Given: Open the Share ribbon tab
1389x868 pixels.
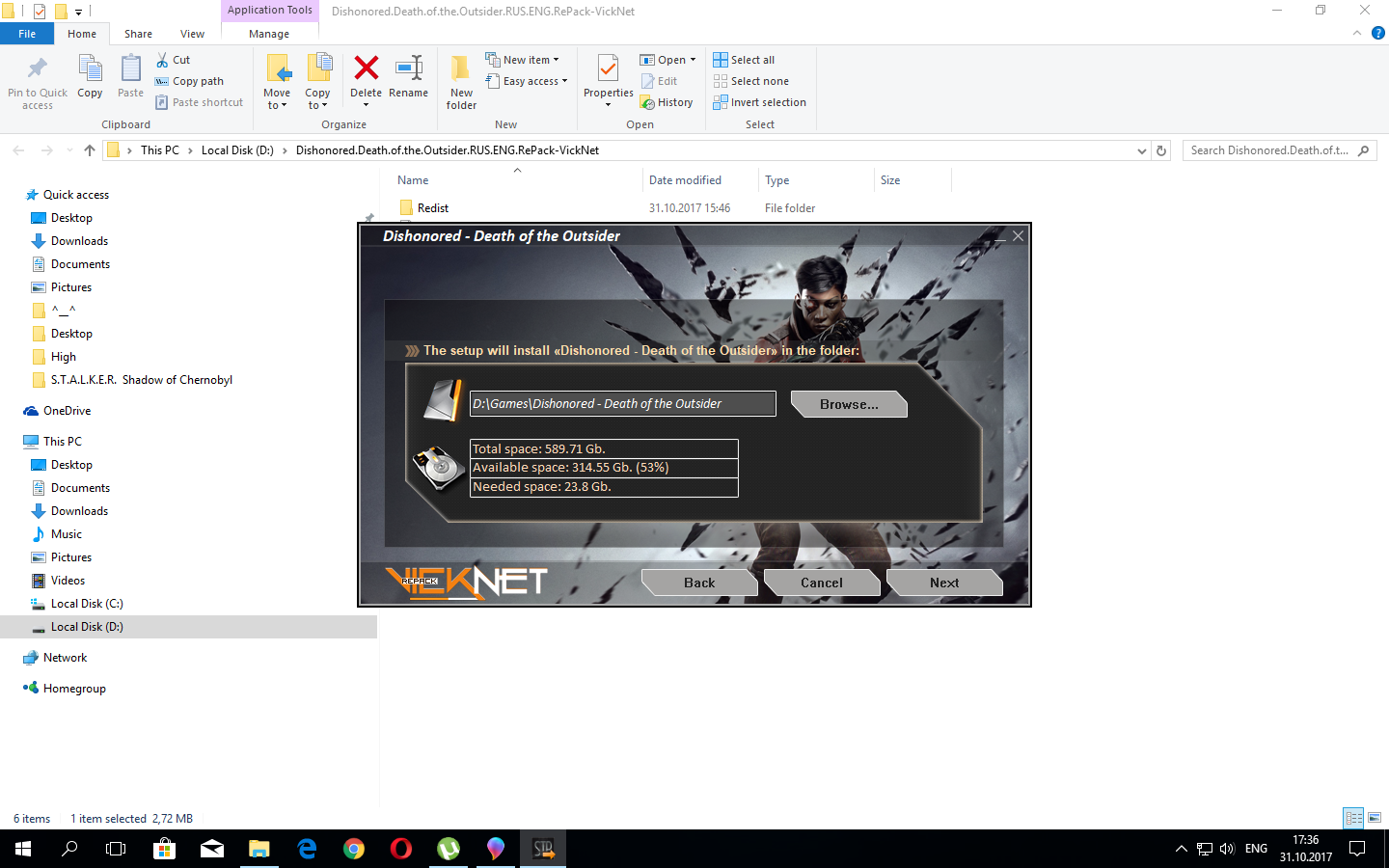Looking at the screenshot, I should [x=138, y=34].
